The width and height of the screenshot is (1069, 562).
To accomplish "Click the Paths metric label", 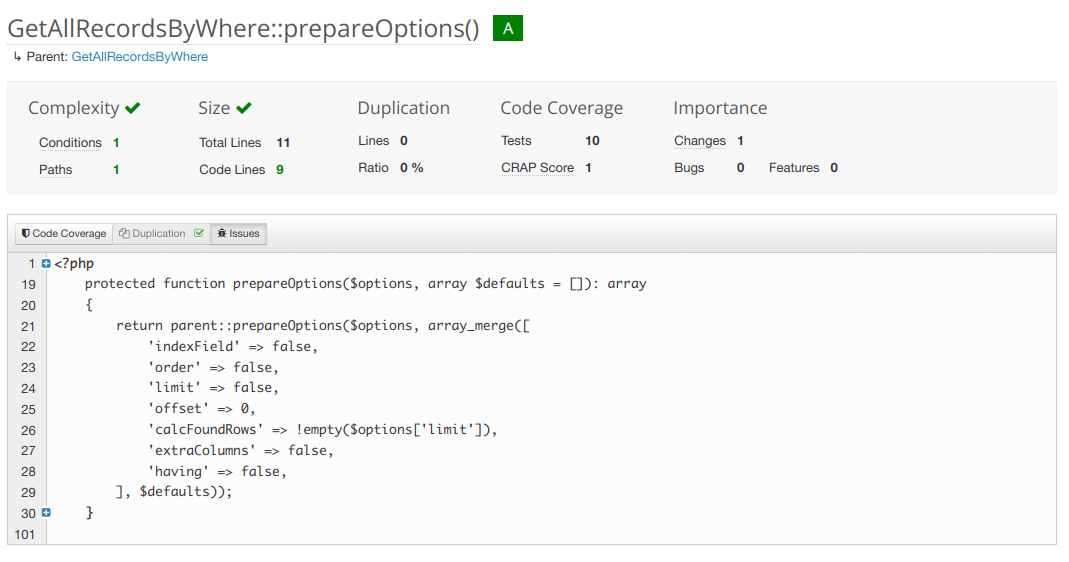I will pyautogui.click(x=55, y=170).
